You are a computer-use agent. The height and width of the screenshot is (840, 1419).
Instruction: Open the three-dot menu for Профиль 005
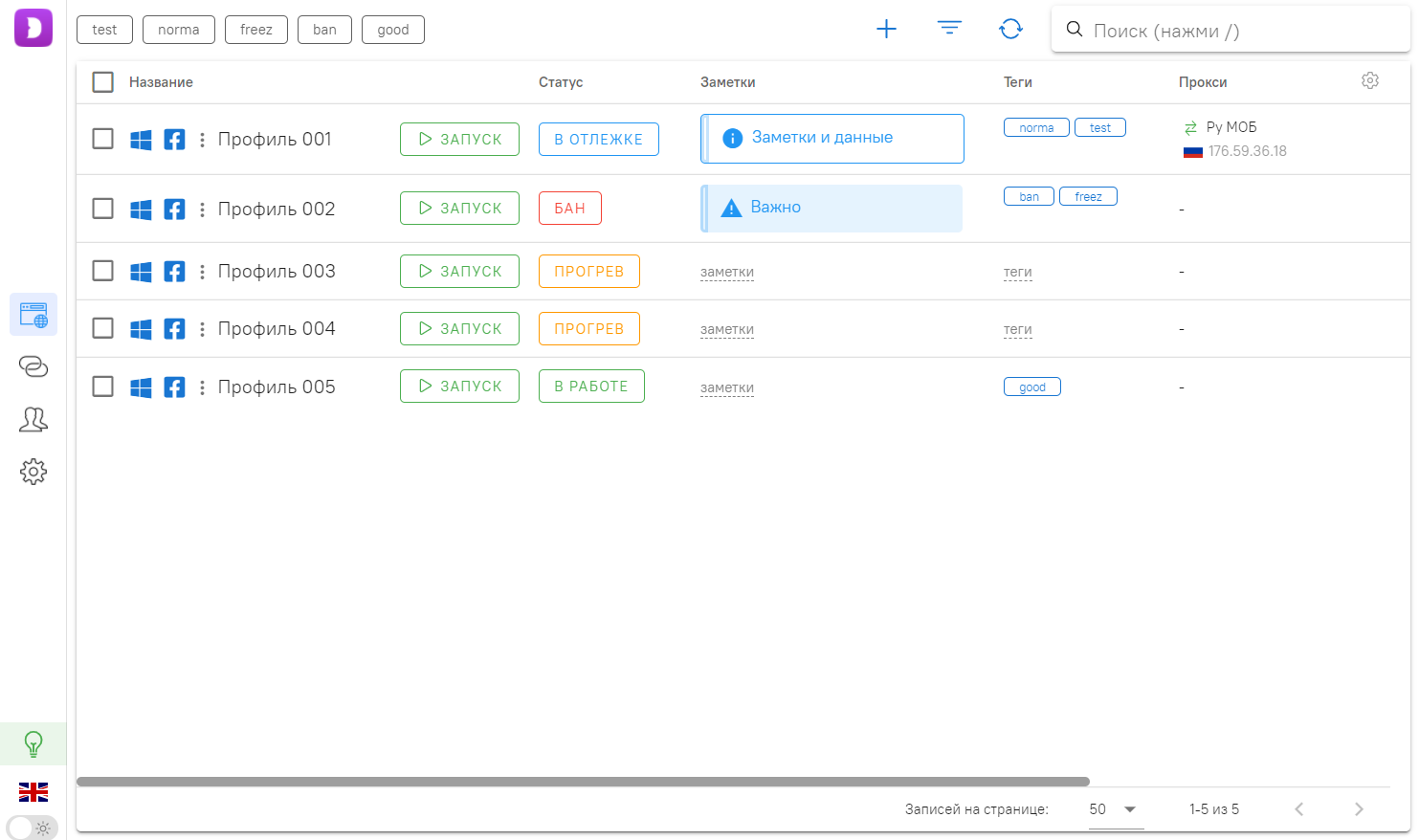point(202,387)
